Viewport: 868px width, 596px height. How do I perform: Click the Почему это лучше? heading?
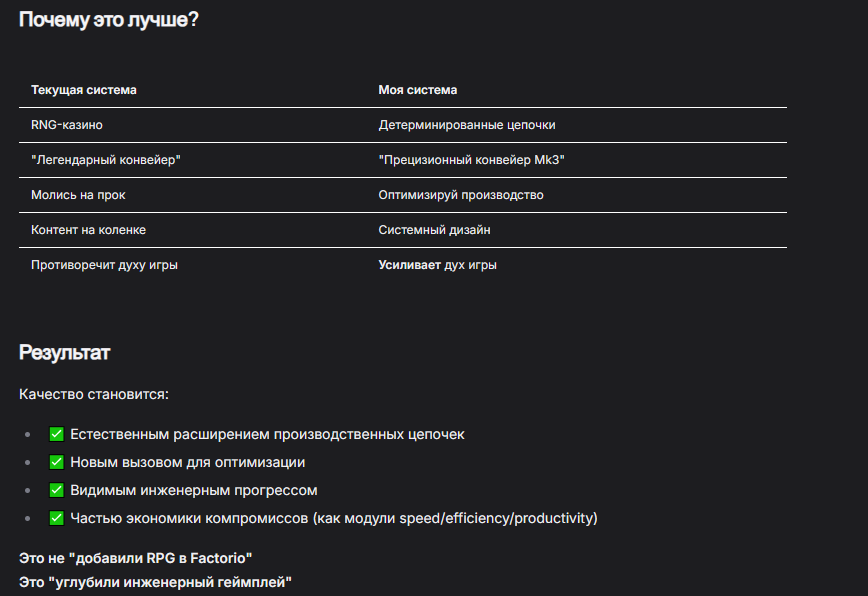(108, 20)
